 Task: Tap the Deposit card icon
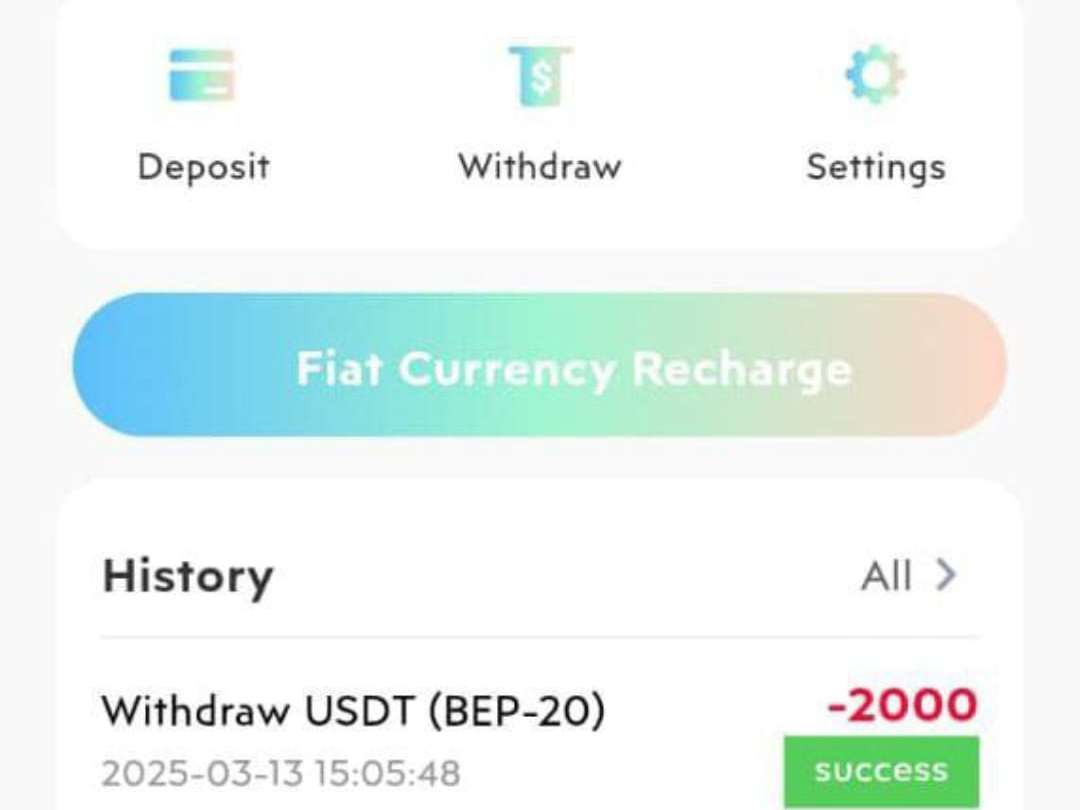(x=202, y=75)
